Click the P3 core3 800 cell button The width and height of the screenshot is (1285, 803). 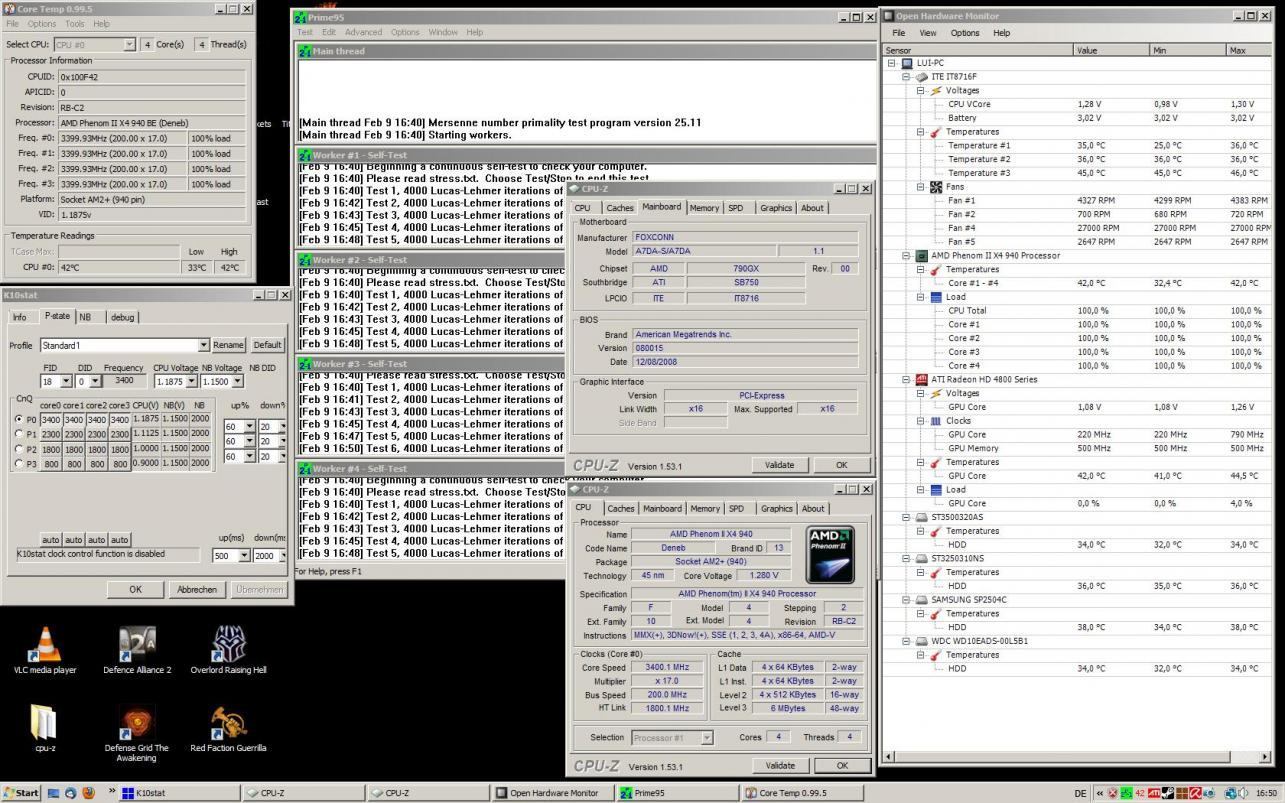pyautogui.click(x=119, y=464)
